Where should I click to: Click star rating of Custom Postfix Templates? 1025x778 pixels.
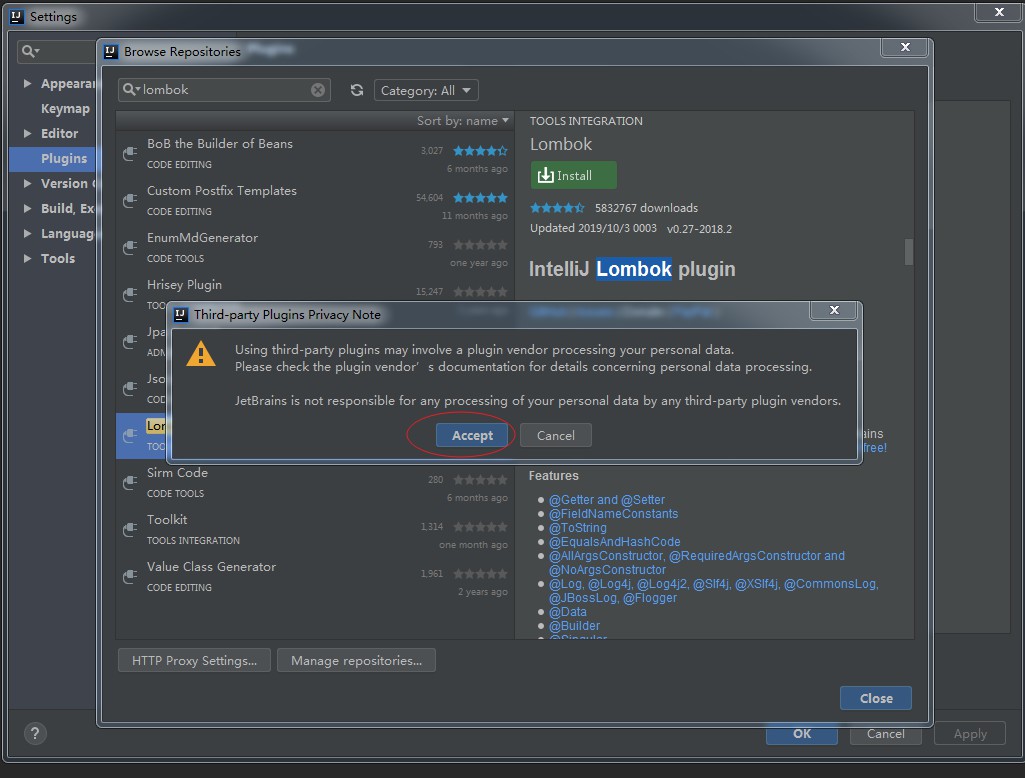click(x=480, y=198)
